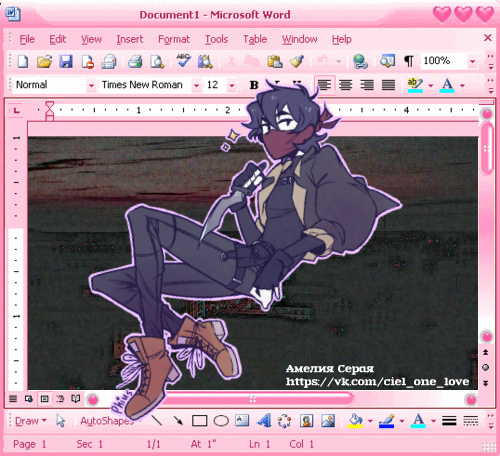Viewport: 500px width, 456px height.
Task: Click the Permission document icon
Action: pos(87,62)
